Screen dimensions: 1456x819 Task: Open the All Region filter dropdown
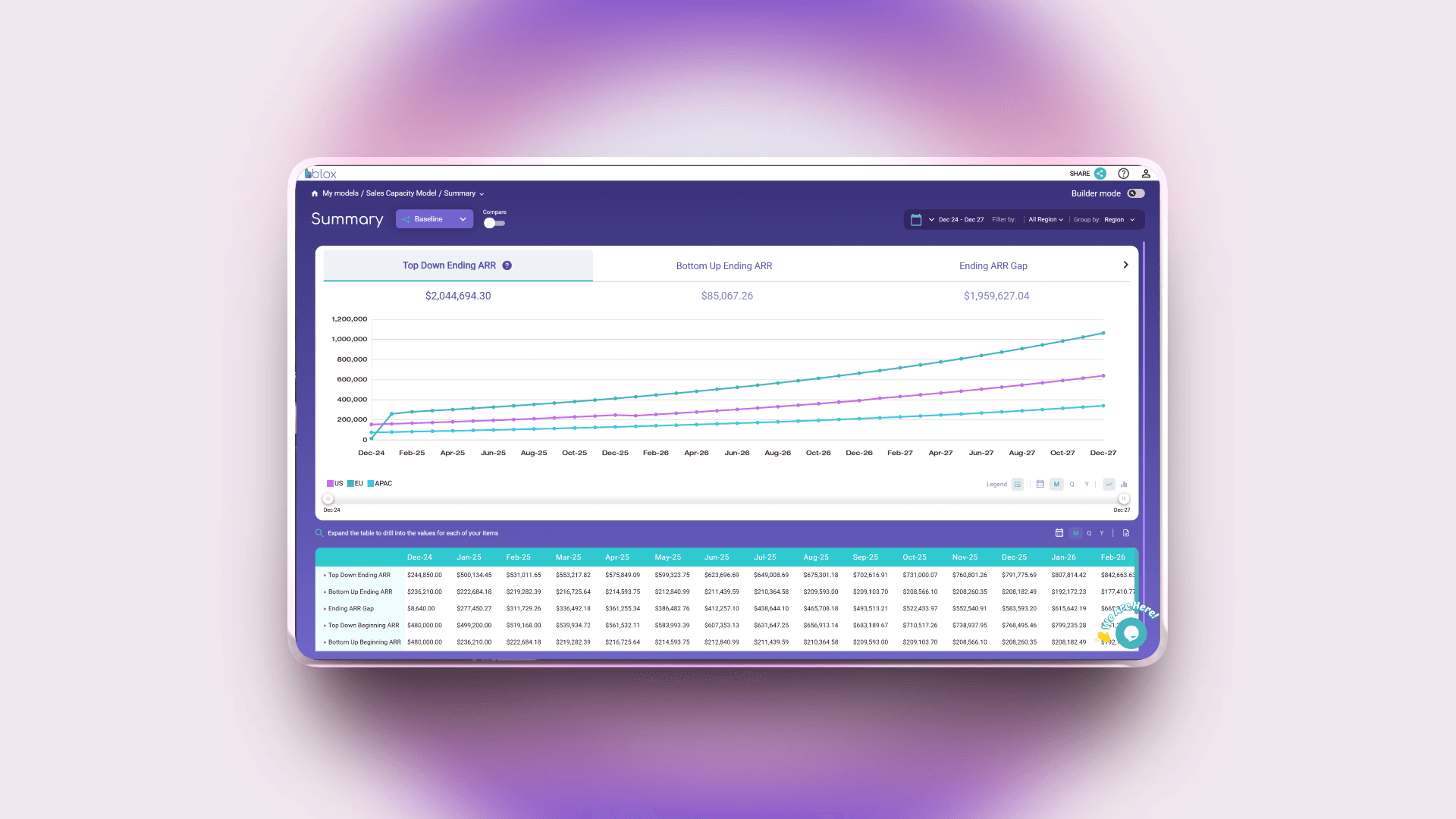click(x=1046, y=220)
